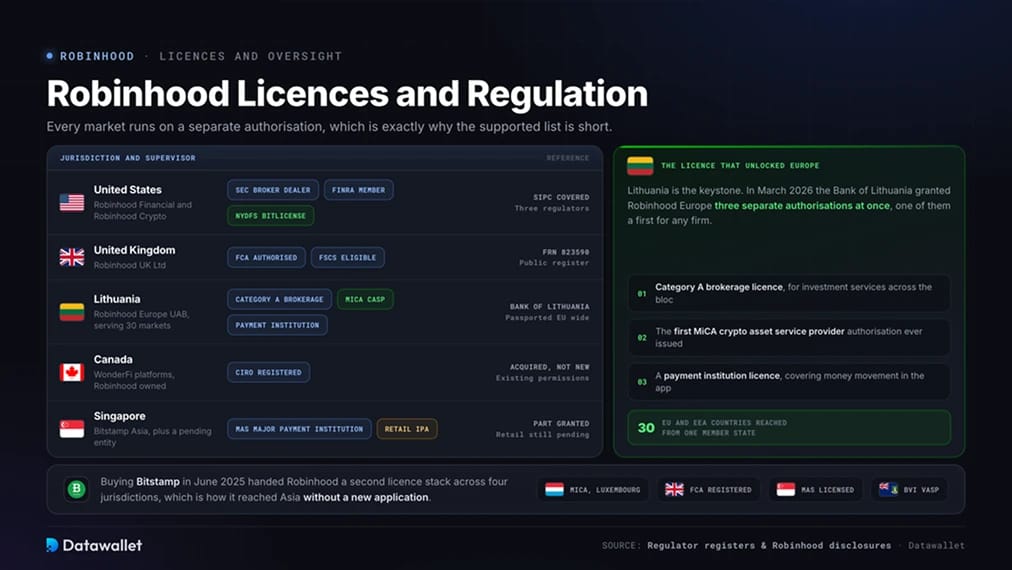Viewport: 1012px width, 570px height.
Task: Click the Reference column header
Action: (567, 158)
